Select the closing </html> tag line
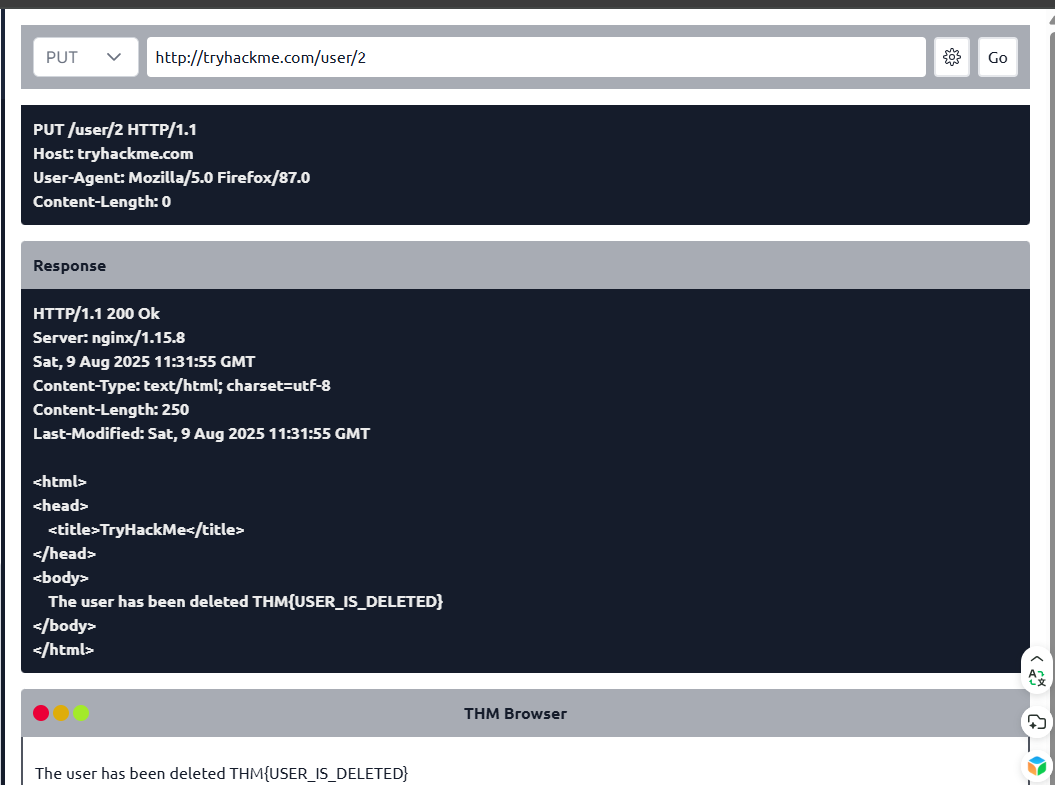Screen dimensions: 1055x785 point(63,650)
